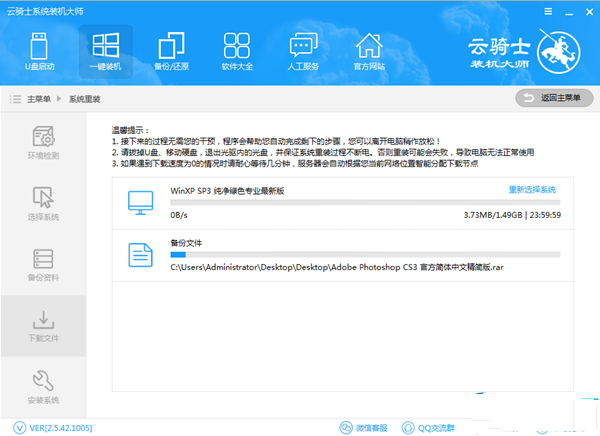Select 环境检测 step in sidebar
This screenshot has width=600, height=436.
click(43, 142)
